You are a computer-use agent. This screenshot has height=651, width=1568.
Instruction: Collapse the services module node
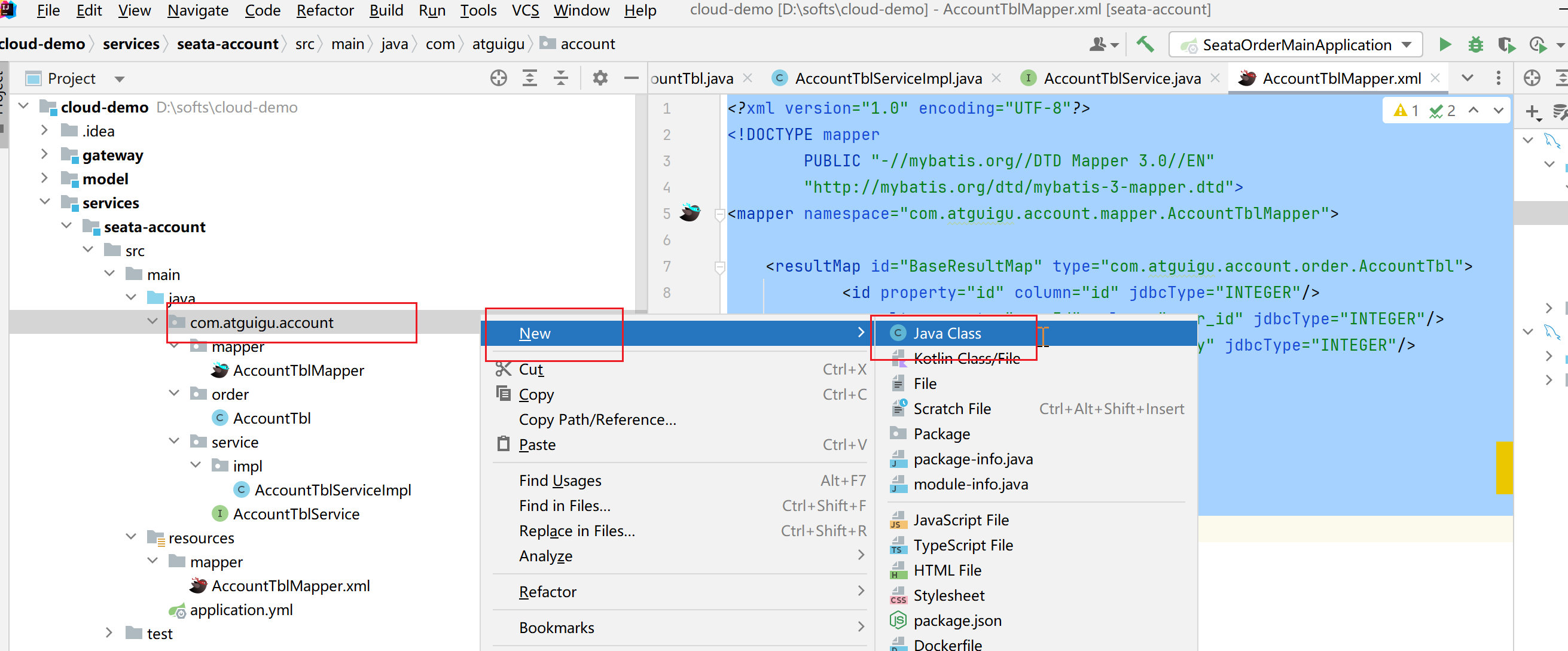point(44,202)
